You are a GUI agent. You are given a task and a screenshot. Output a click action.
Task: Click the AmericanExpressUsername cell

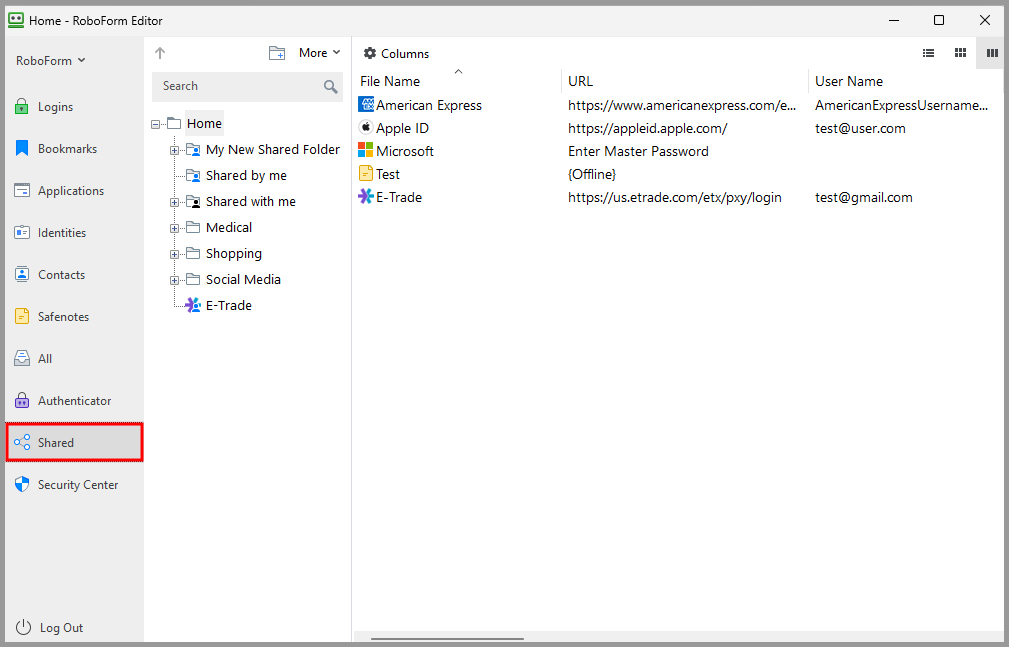902,106
